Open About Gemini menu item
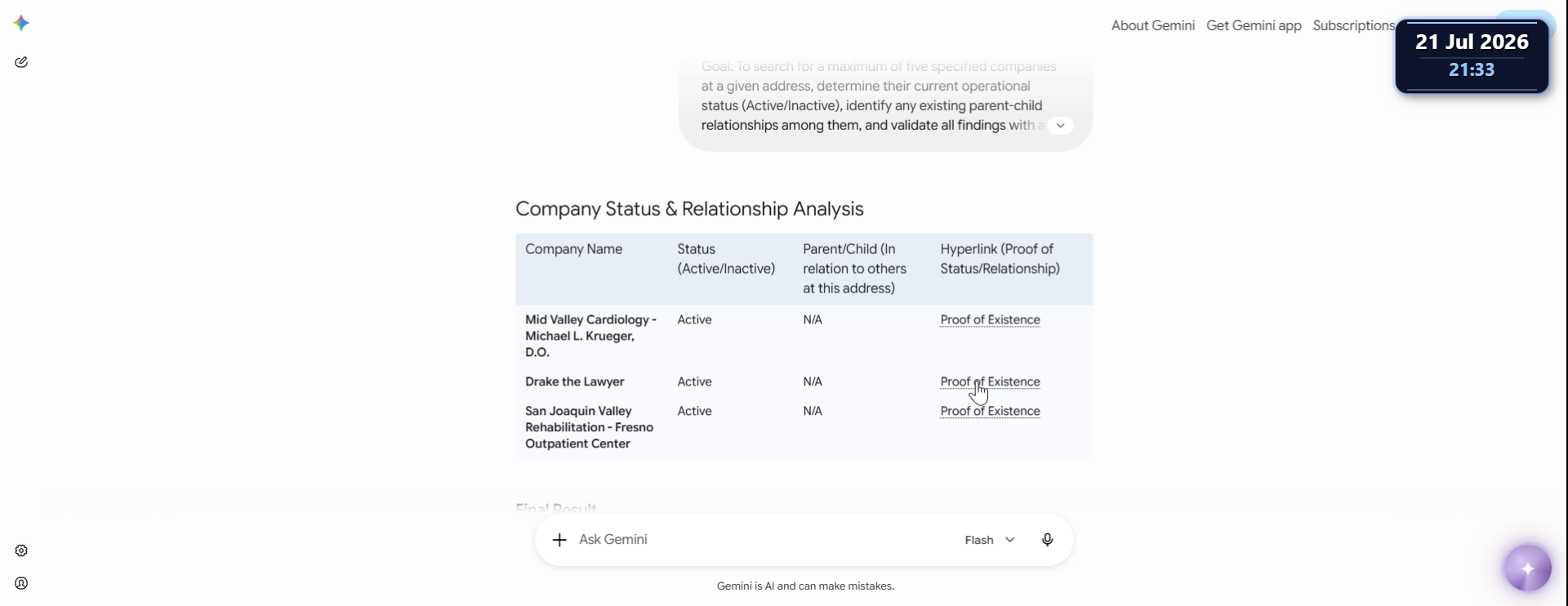This screenshot has height=606, width=1568. [x=1152, y=25]
